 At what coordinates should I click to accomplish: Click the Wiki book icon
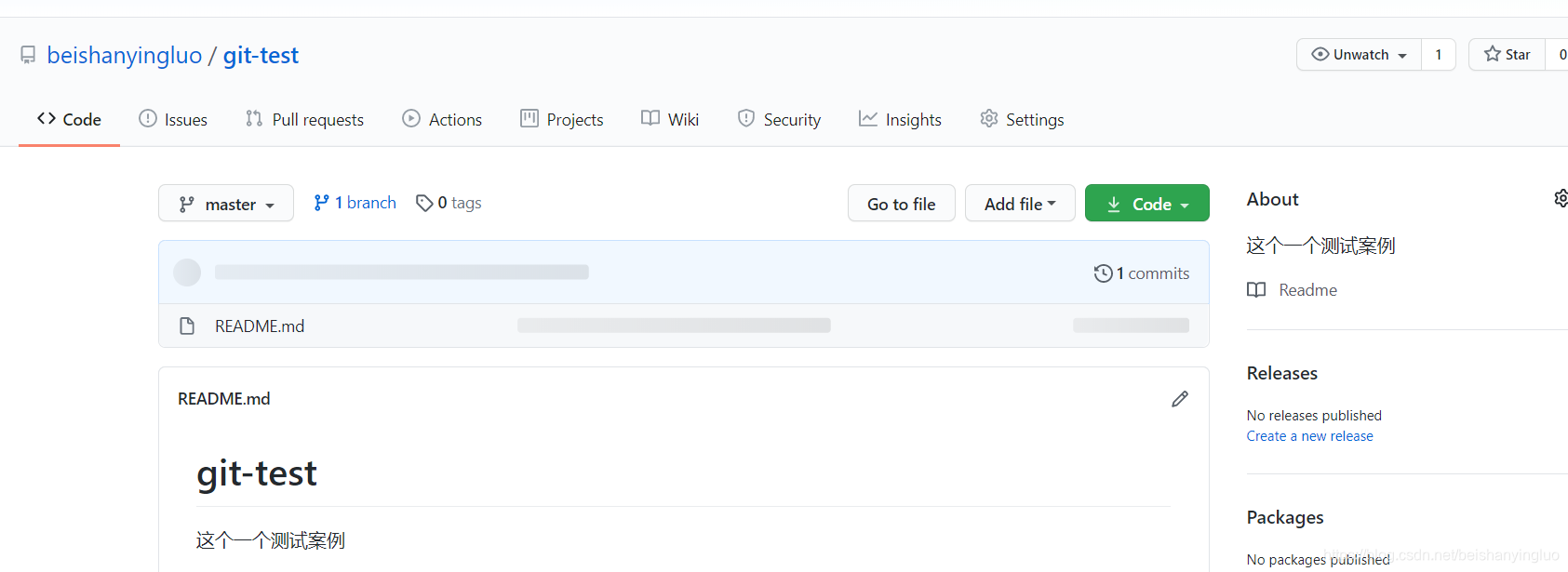650,118
